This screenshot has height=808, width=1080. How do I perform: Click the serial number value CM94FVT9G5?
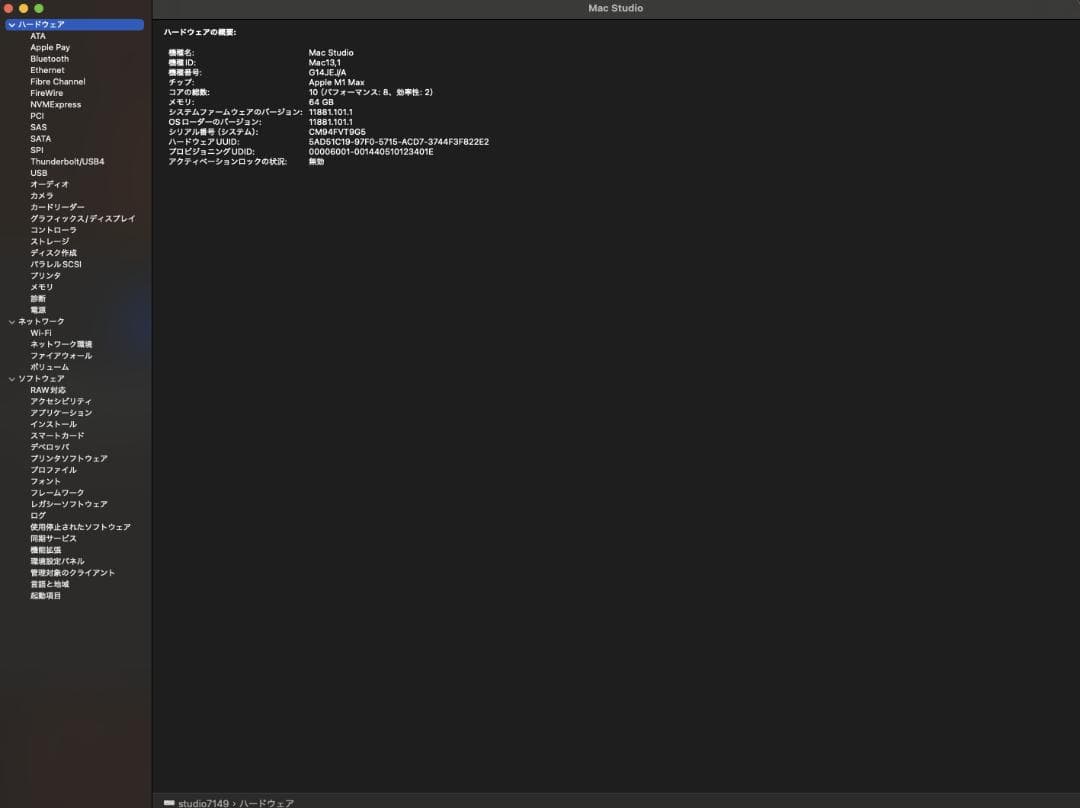coord(337,131)
